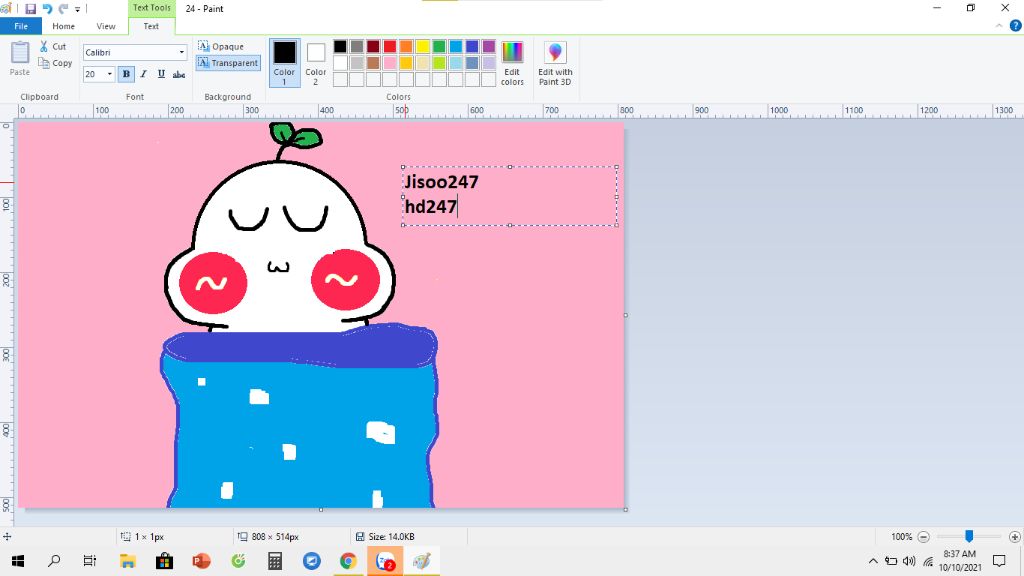Zoom in using the plus button
Image resolution: width=1024 pixels, height=576 pixels.
pyautogui.click(x=1014, y=537)
